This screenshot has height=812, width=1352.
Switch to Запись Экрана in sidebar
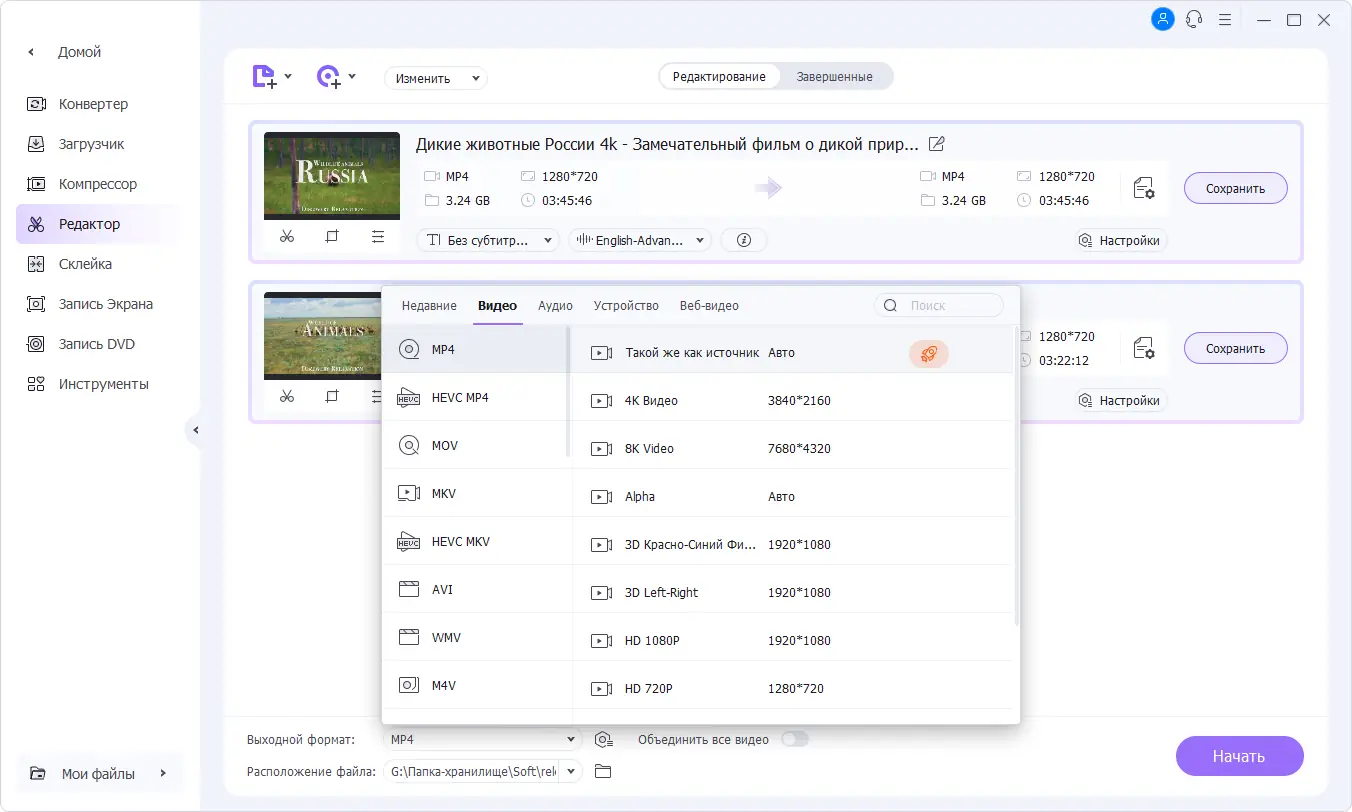pos(106,303)
